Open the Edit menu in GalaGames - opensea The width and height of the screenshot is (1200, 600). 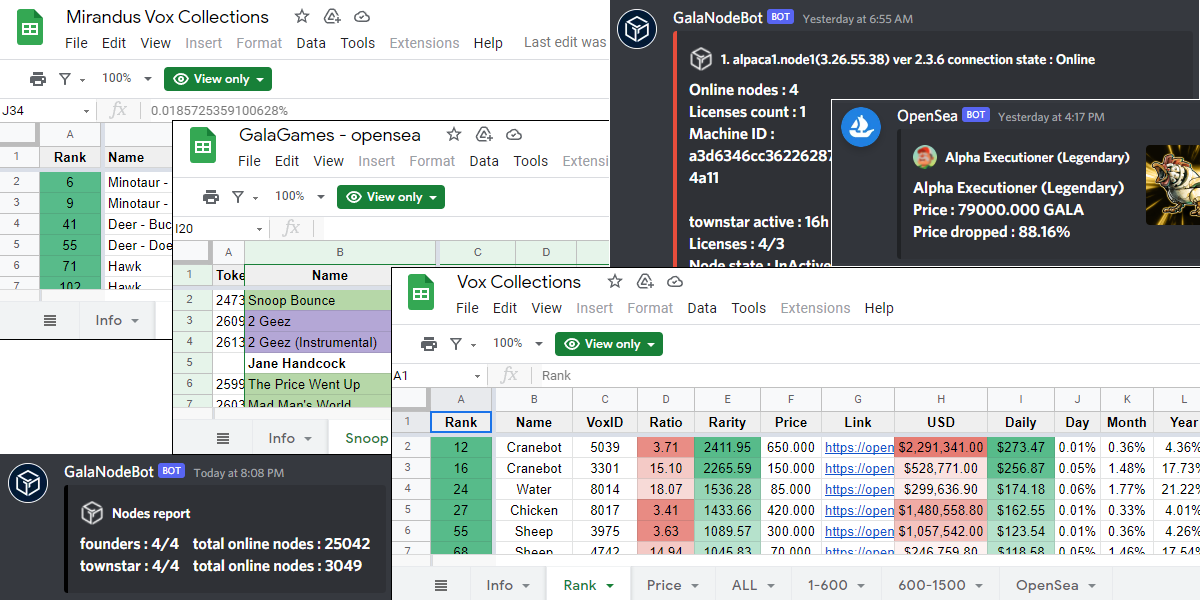pos(287,161)
